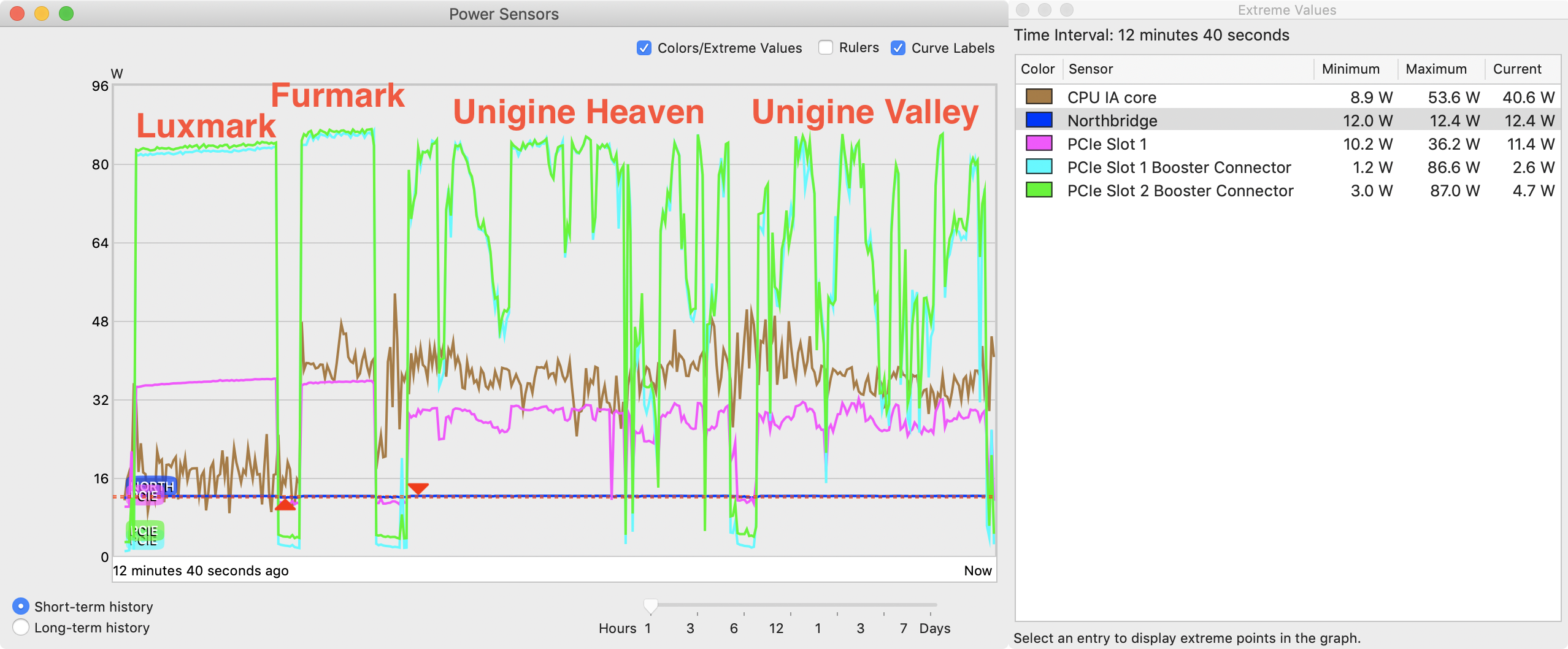Click the PCIe Slot 2 Booster maximum 87.0 W
The height and width of the screenshot is (649, 1568).
coord(1455,191)
